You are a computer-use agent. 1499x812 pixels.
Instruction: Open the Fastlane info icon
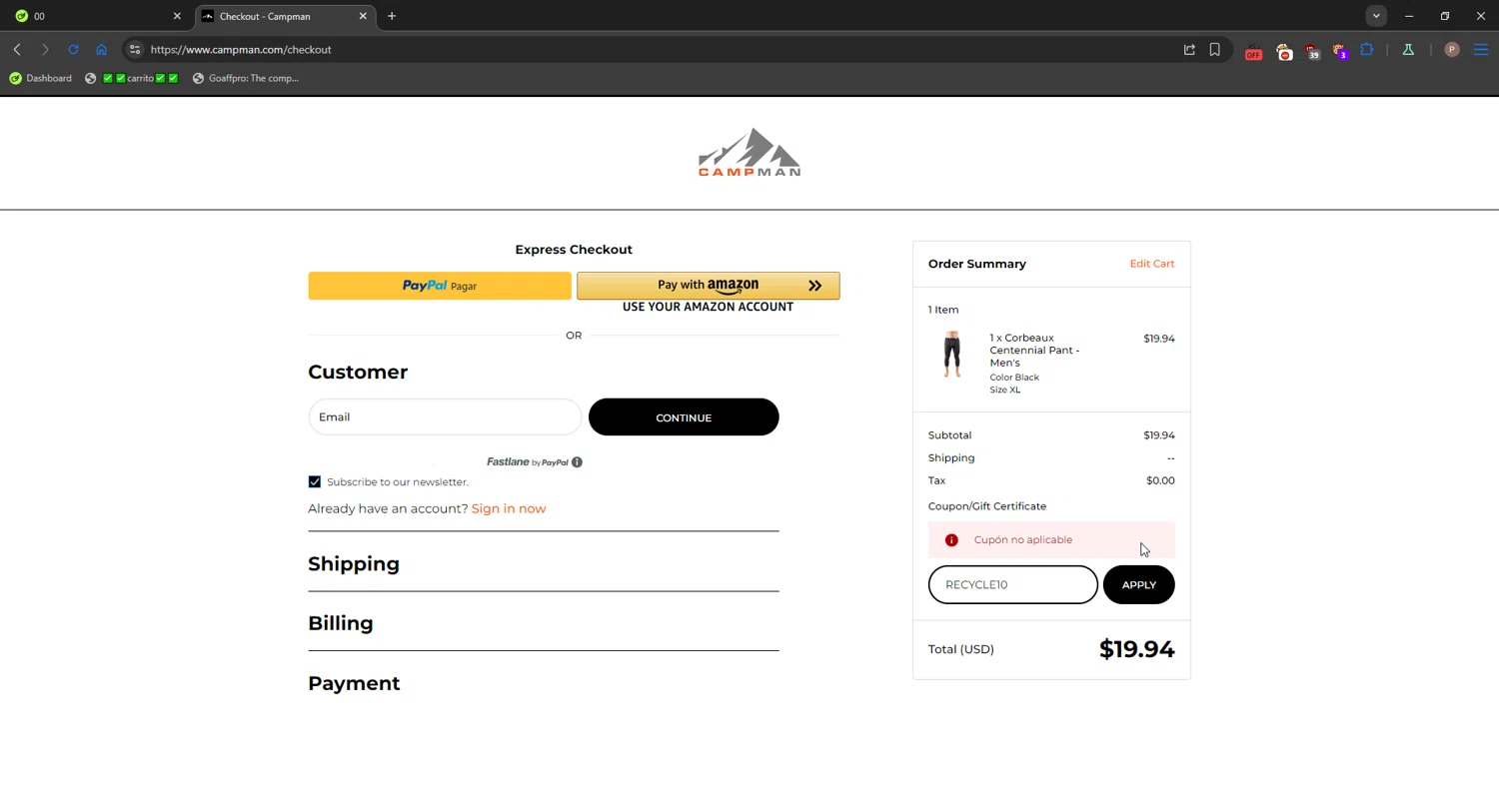pyautogui.click(x=577, y=462)
